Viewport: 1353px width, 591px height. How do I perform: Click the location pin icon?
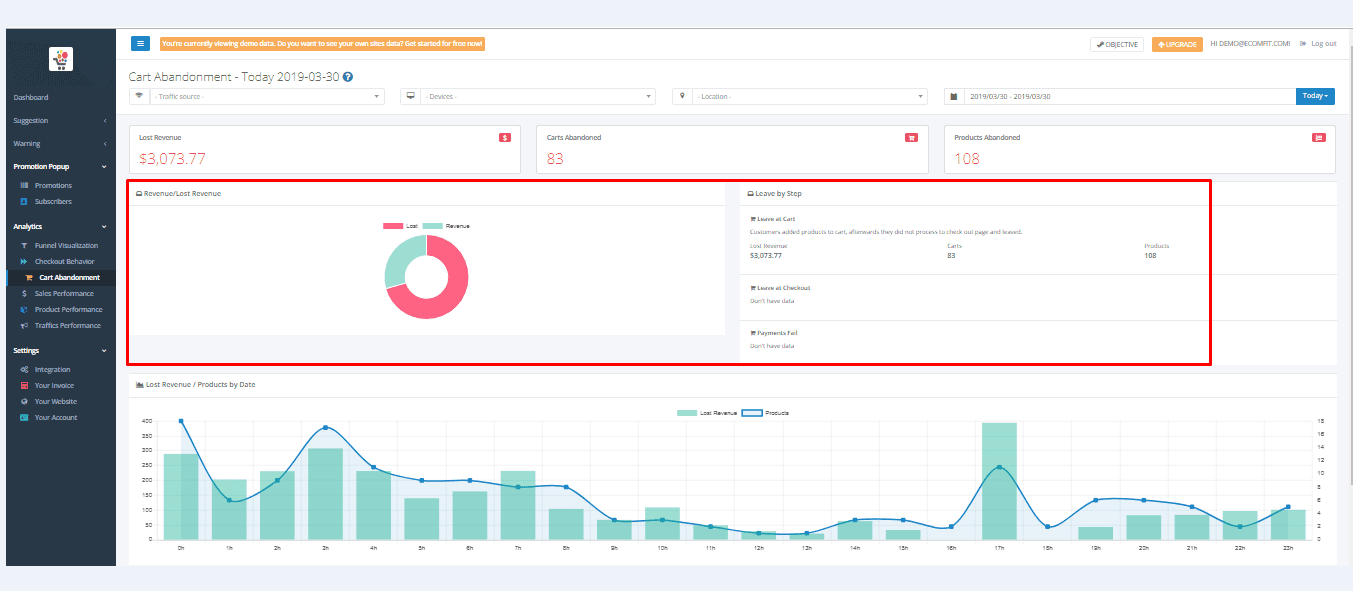tap(682, 96)
